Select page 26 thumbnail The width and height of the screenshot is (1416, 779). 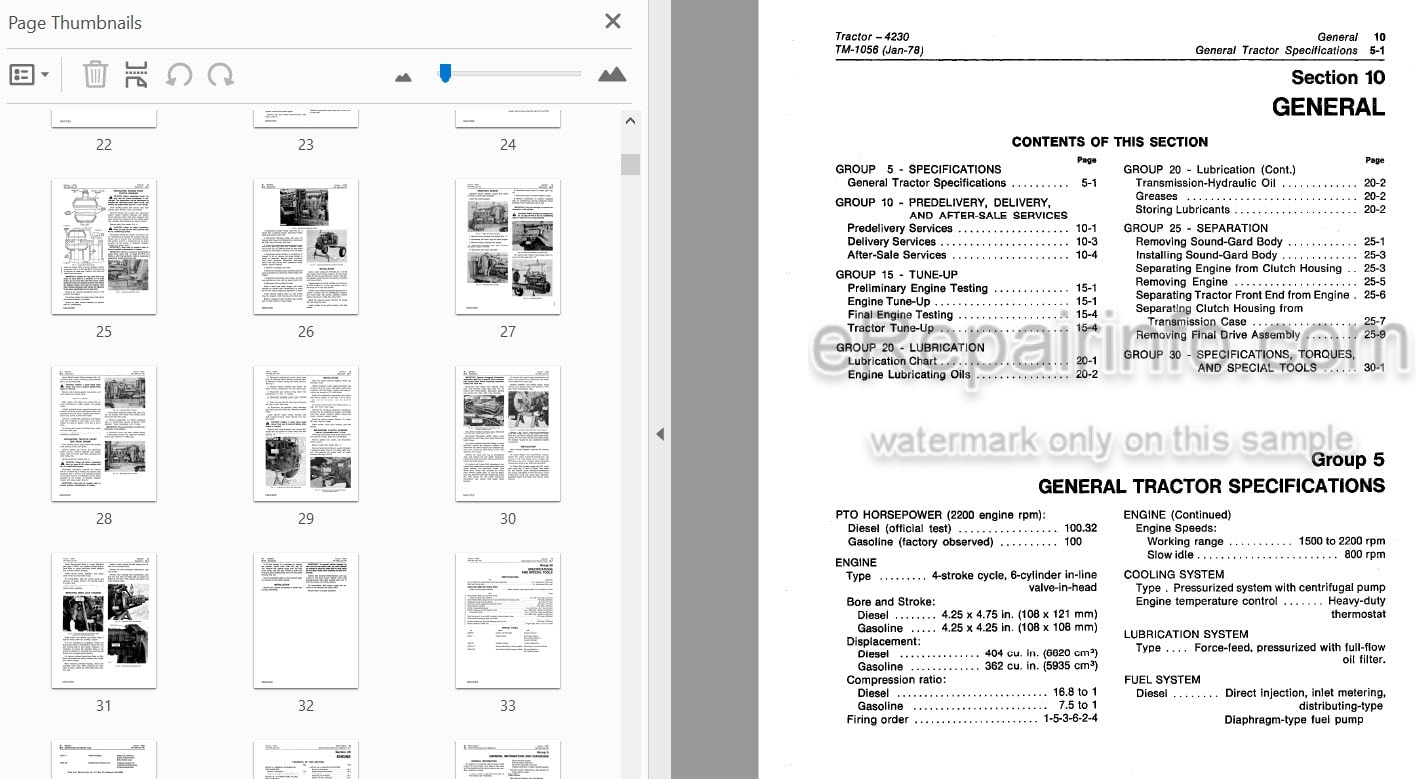(306, 247)
